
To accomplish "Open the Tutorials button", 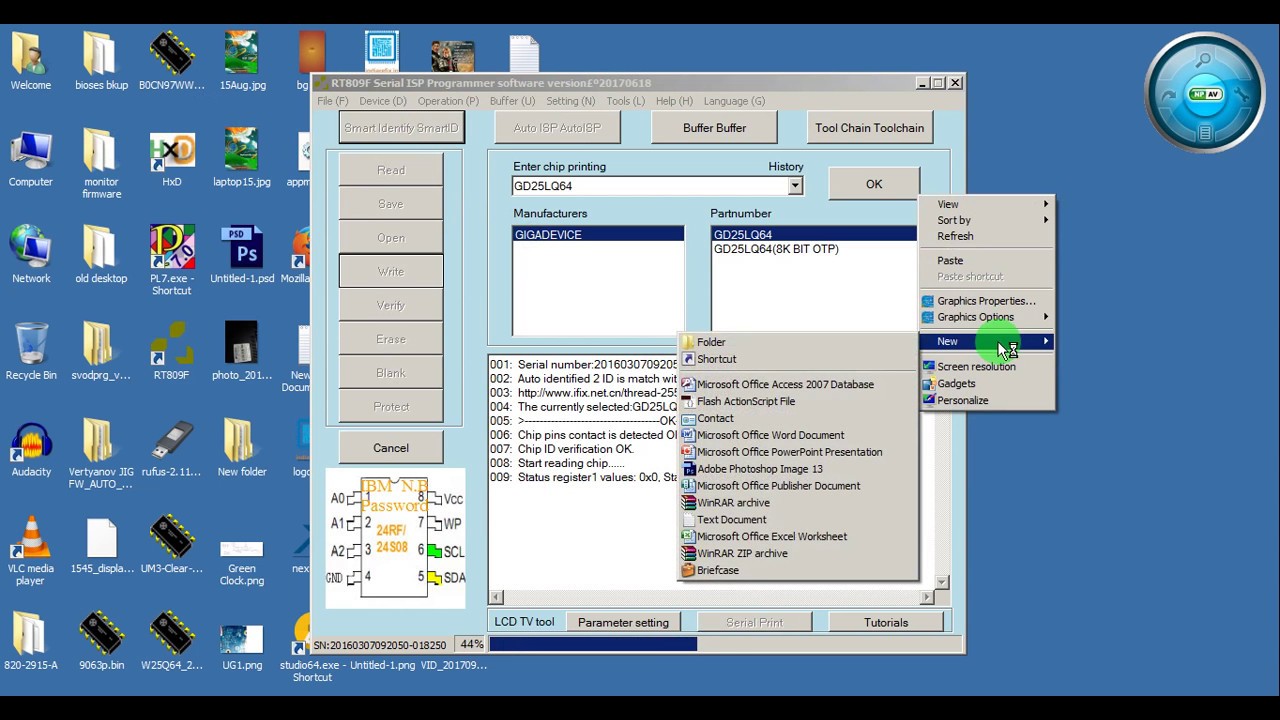I will (x=886, y=622).
